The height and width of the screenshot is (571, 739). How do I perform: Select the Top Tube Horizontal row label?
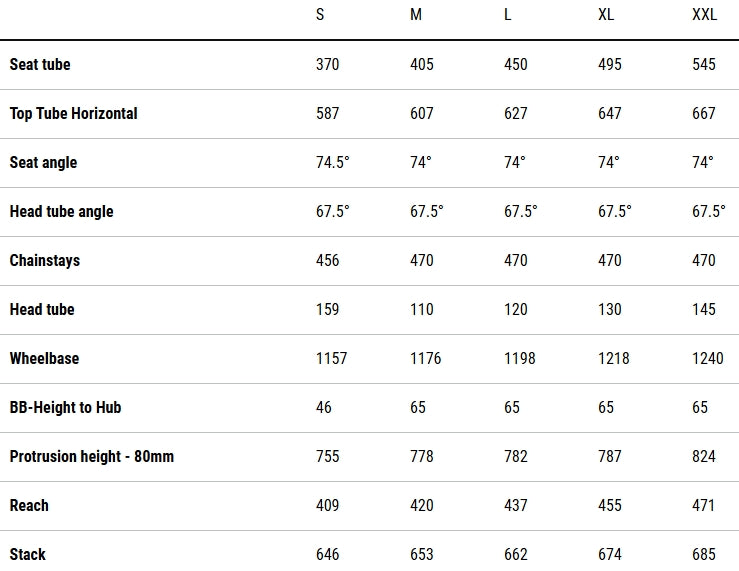click(x=73, y=113)
